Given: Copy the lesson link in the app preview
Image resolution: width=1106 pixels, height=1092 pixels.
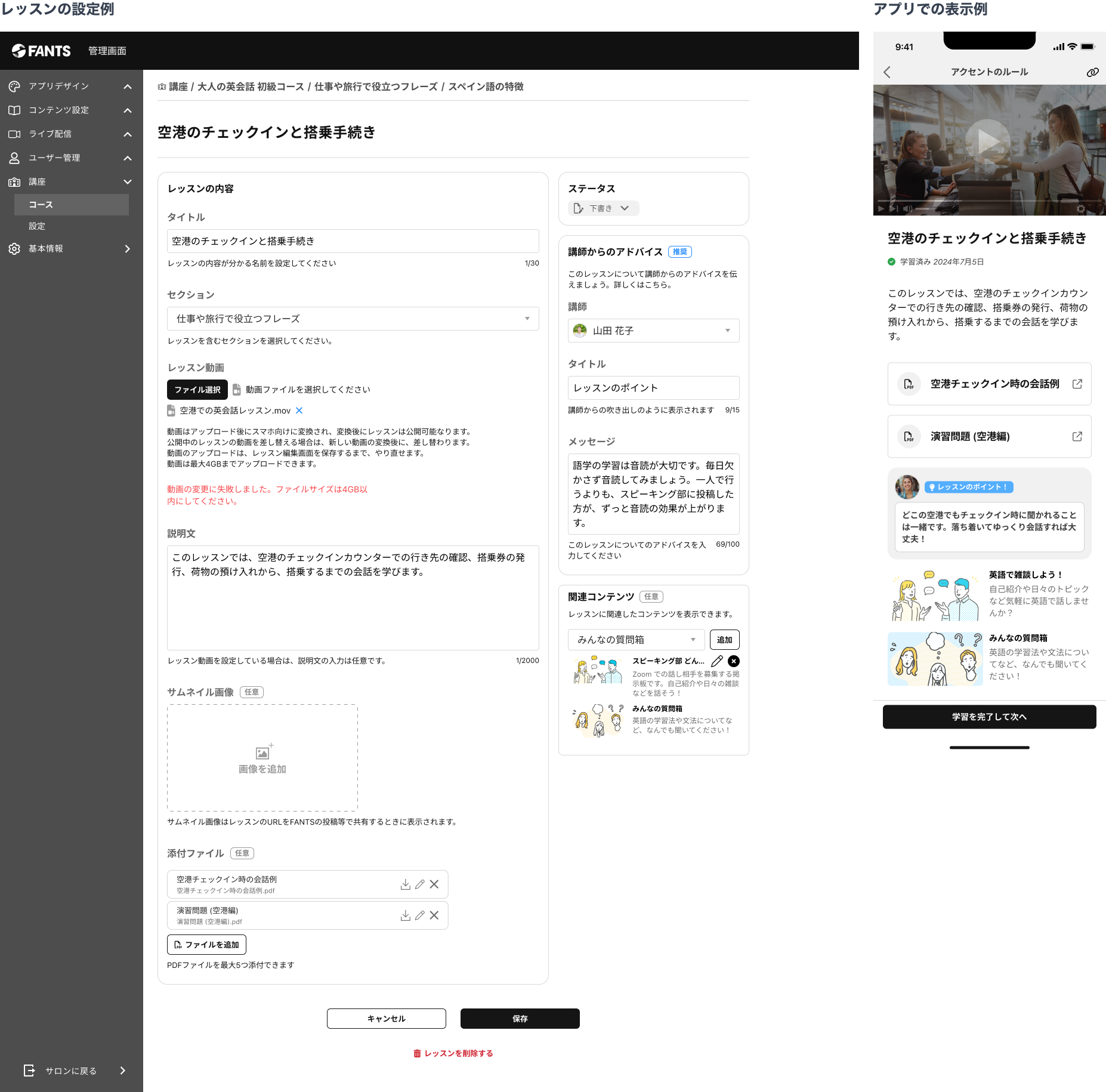Looking at the screenshot, I should (1092, 72).
